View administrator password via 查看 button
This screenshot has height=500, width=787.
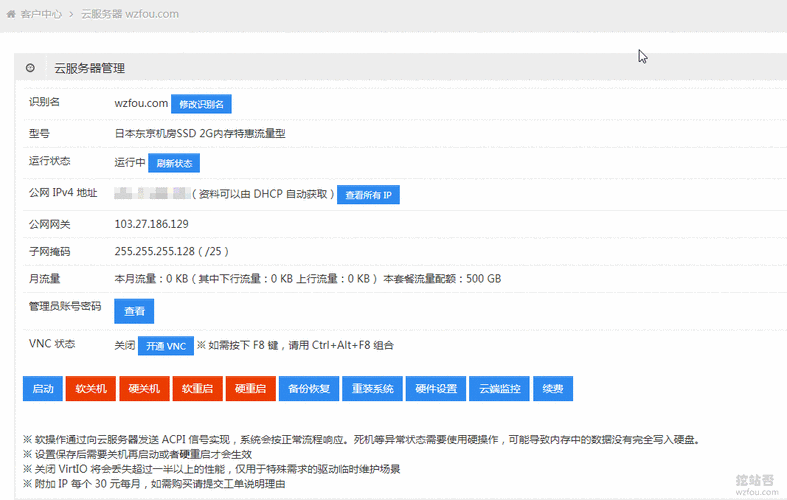[x=134, y=311]
